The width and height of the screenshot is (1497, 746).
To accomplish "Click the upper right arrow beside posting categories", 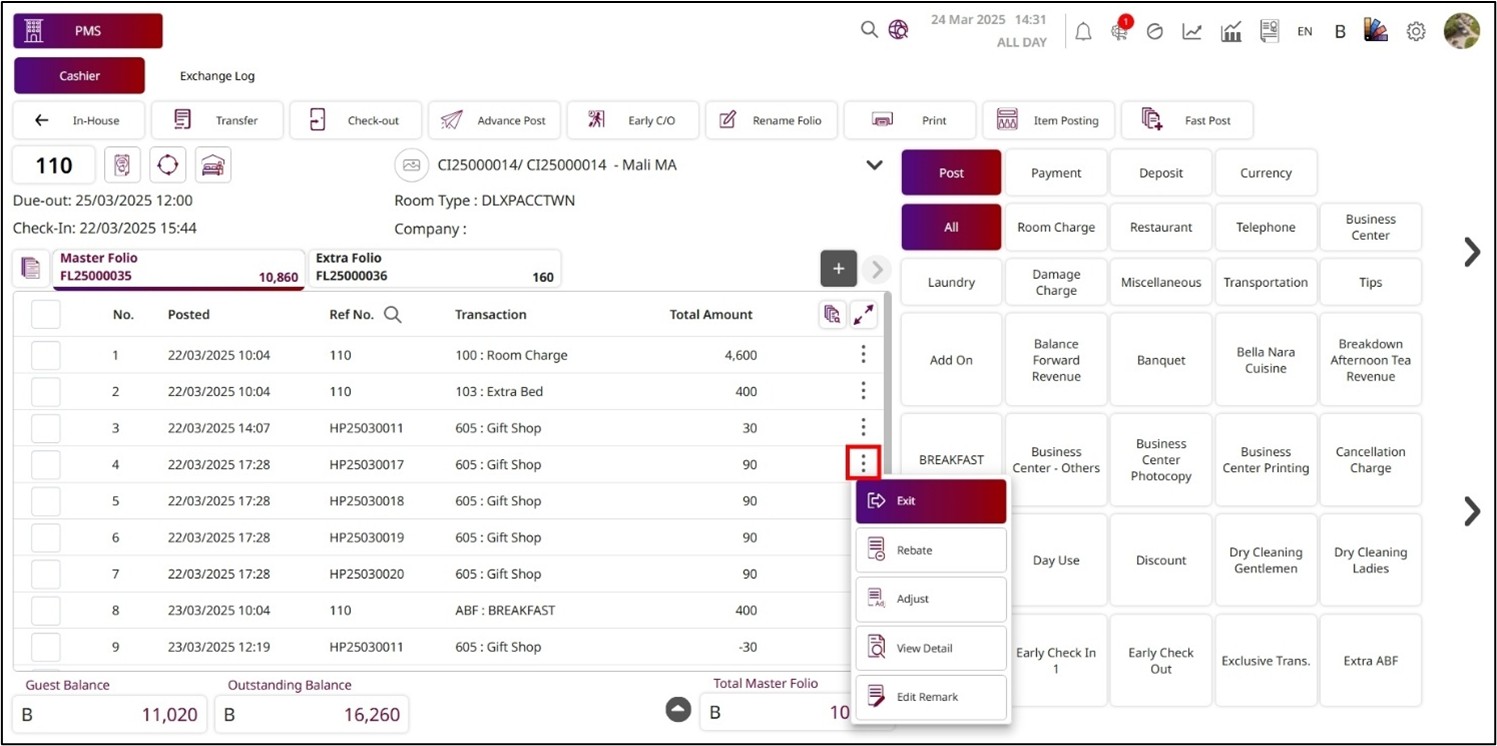I will 1471,252.
